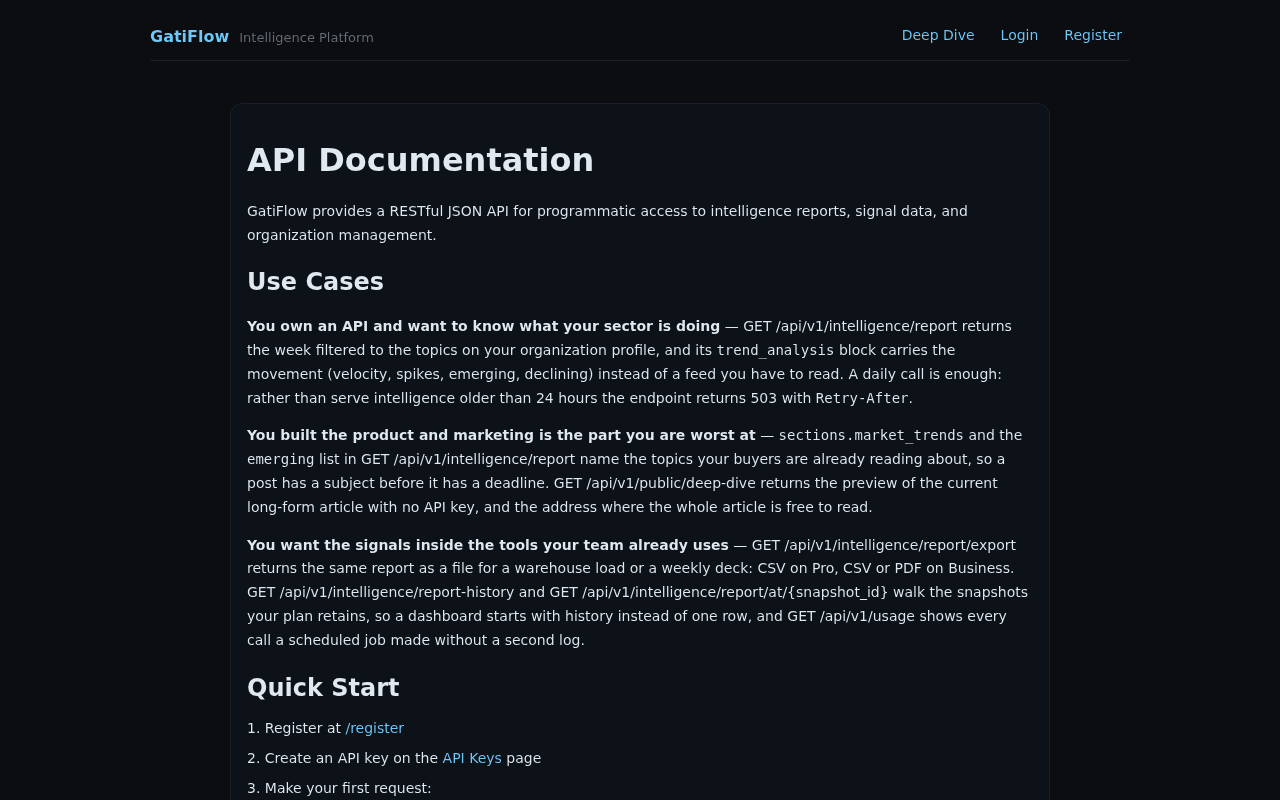
Task: Click the Retry-After code term
Action: [862, 398]
